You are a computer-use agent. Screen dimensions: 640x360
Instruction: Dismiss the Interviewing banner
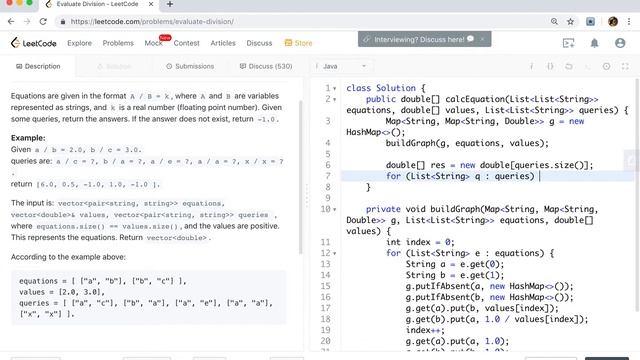coord(482,39)
